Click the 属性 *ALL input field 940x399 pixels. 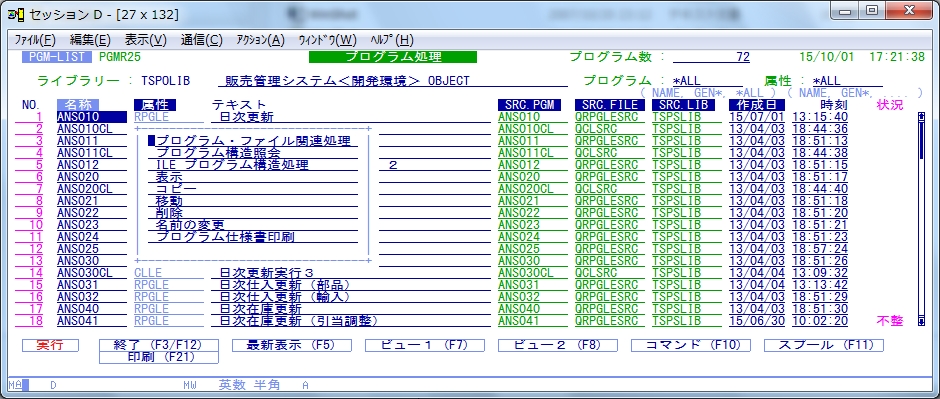tap(847, 81)
